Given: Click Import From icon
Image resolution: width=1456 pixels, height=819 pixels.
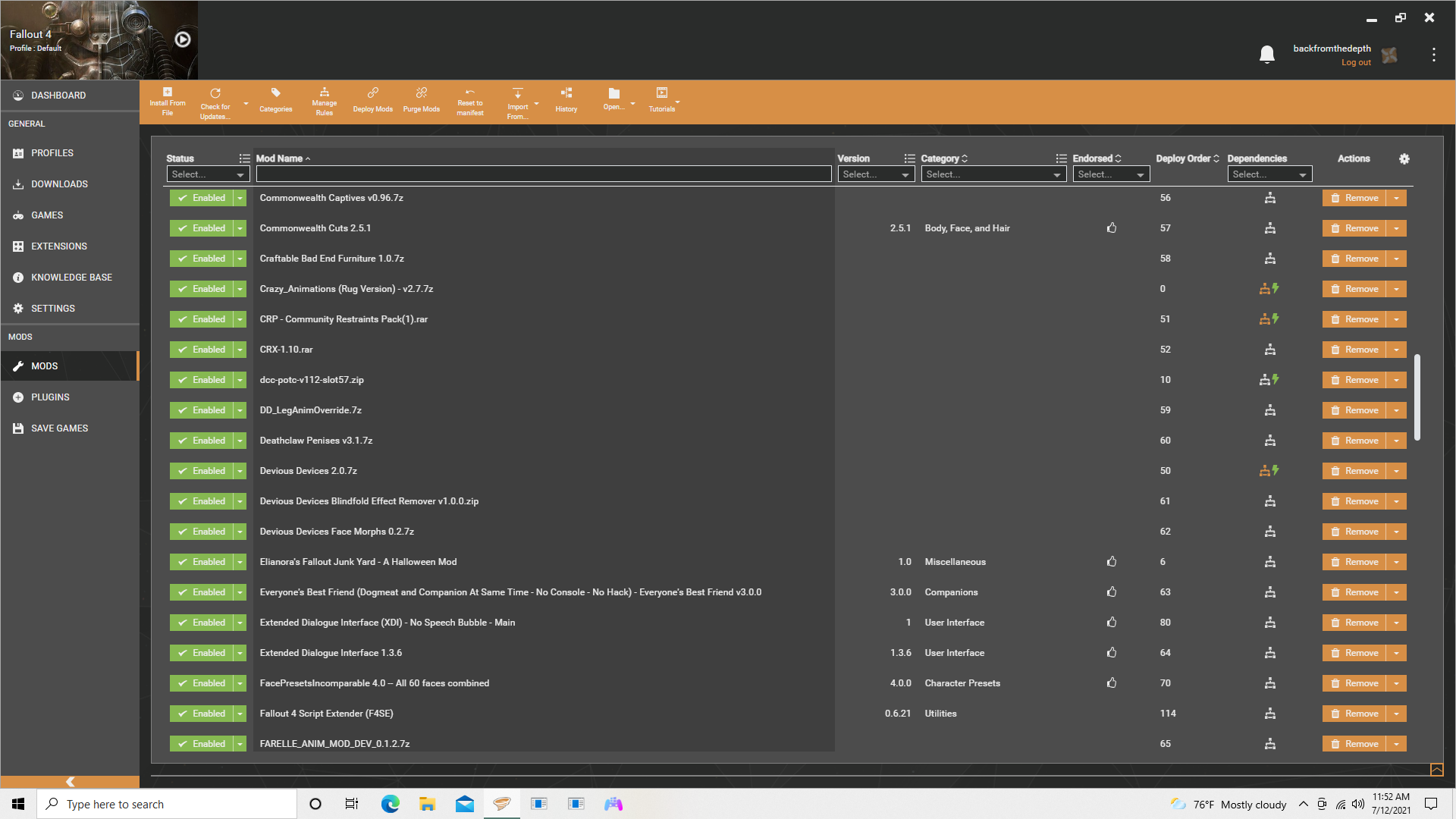Looking at the screenshot, I should pyautogui.click(x=518, y=93).
